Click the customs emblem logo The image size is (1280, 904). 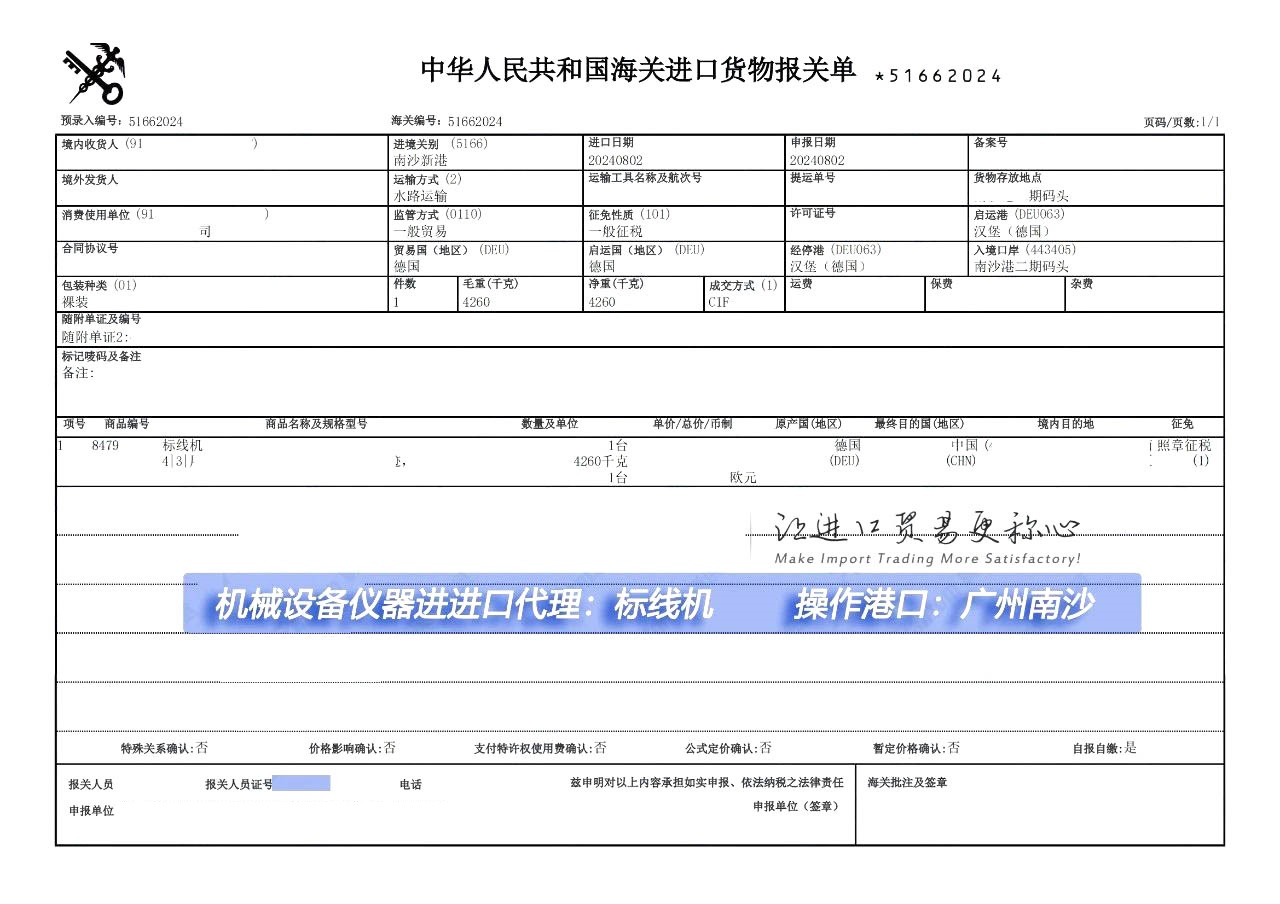pos(95,75)
